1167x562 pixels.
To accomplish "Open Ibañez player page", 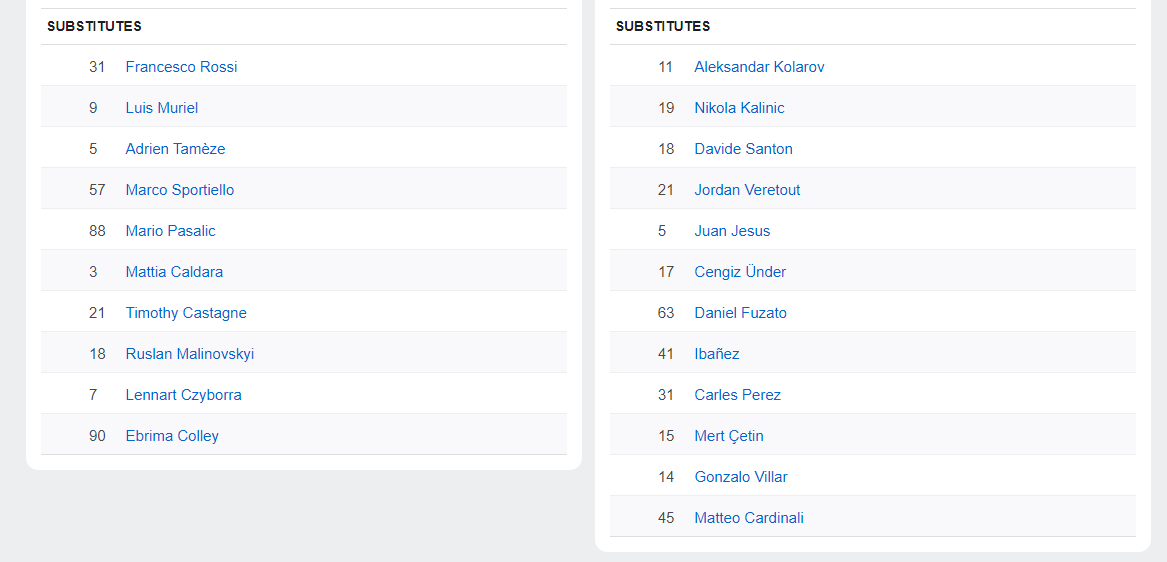I will [717, 354].
